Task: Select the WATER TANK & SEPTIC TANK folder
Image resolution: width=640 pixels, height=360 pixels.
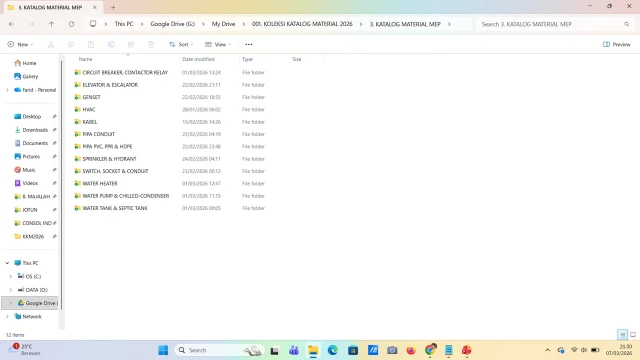Action: pyautogui.click(x=115, y=208)
